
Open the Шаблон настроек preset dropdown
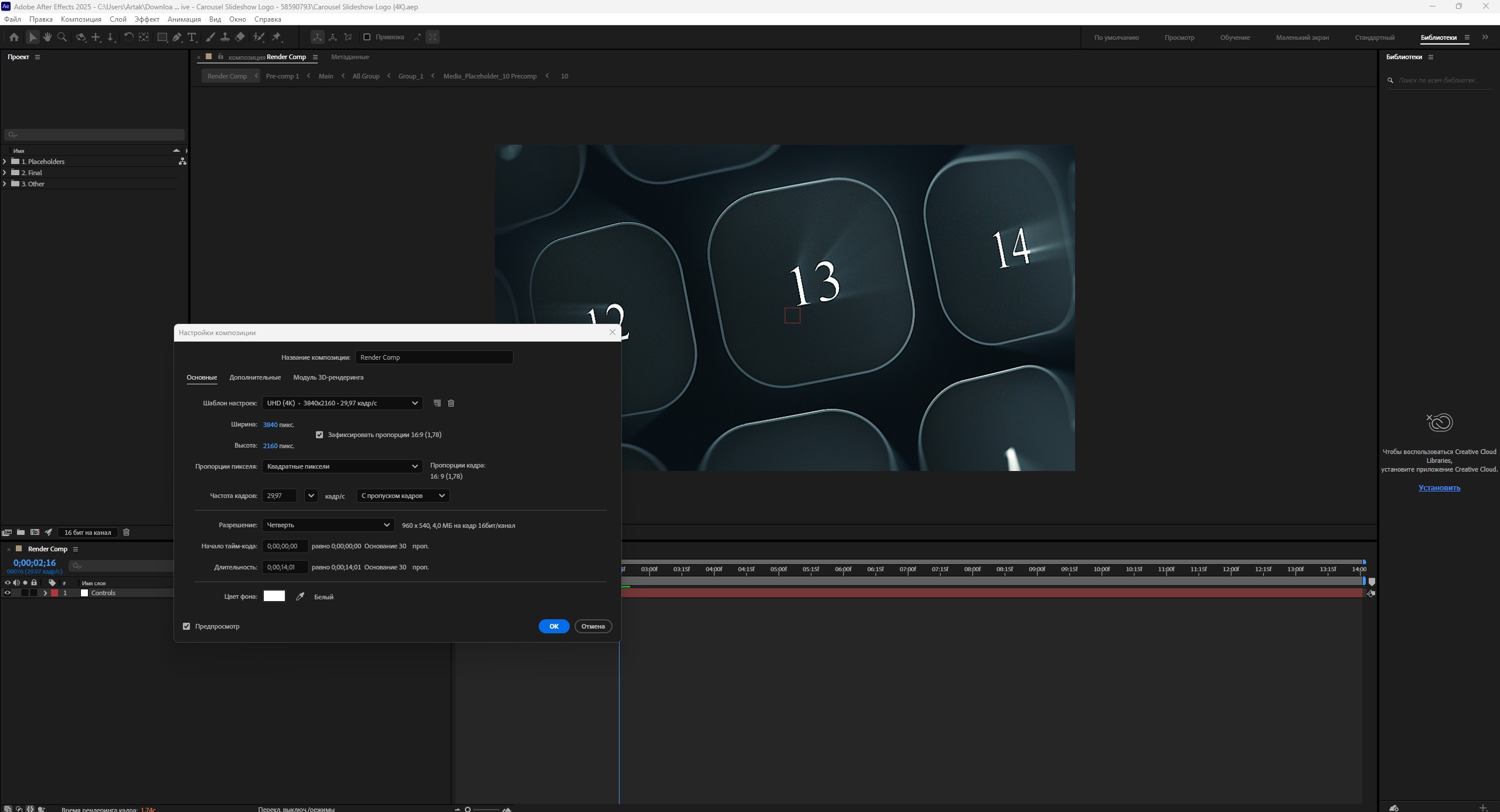coord(342,403)
